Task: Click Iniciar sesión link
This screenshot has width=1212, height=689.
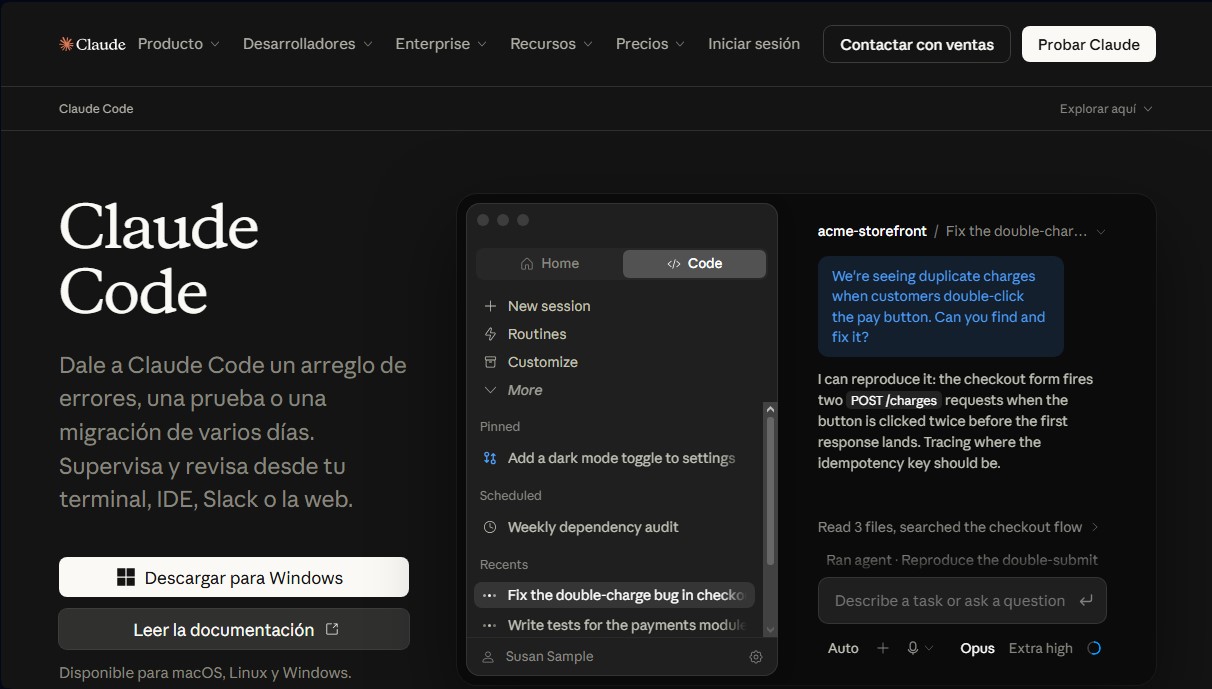Action: point(754,44)
